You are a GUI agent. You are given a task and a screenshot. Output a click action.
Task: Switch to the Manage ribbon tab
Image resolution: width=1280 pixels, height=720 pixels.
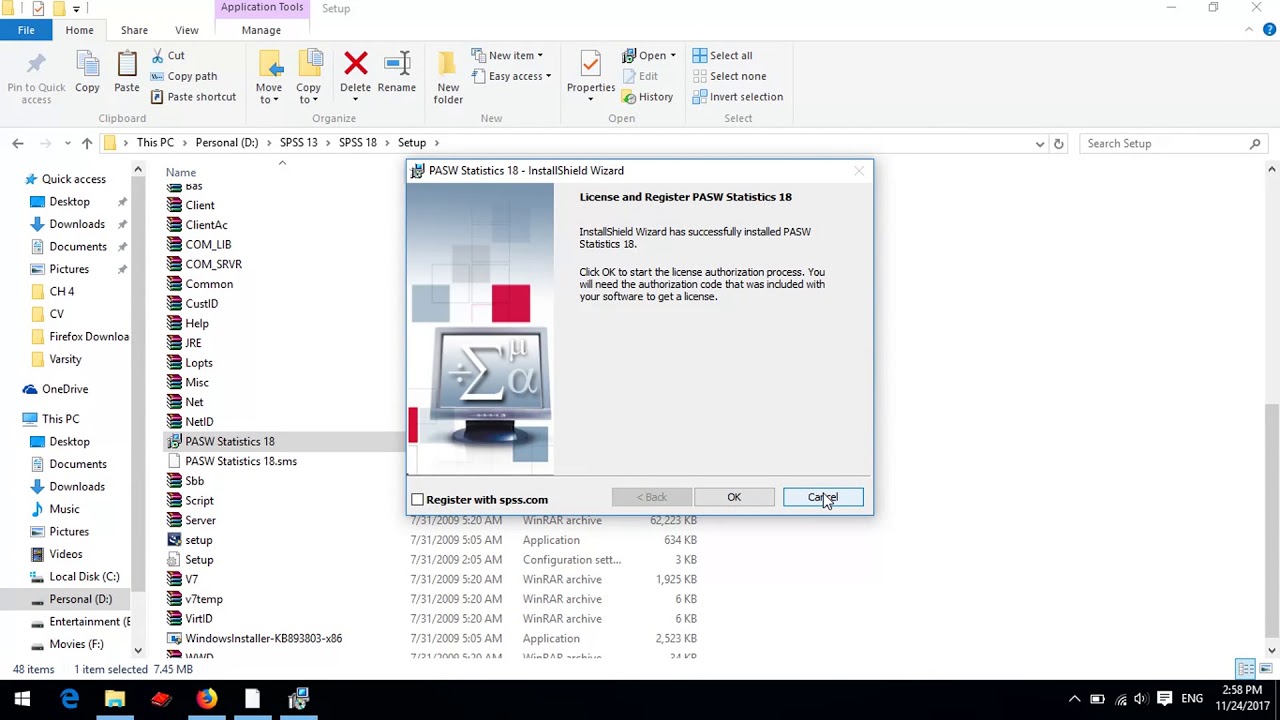point(261,30)
